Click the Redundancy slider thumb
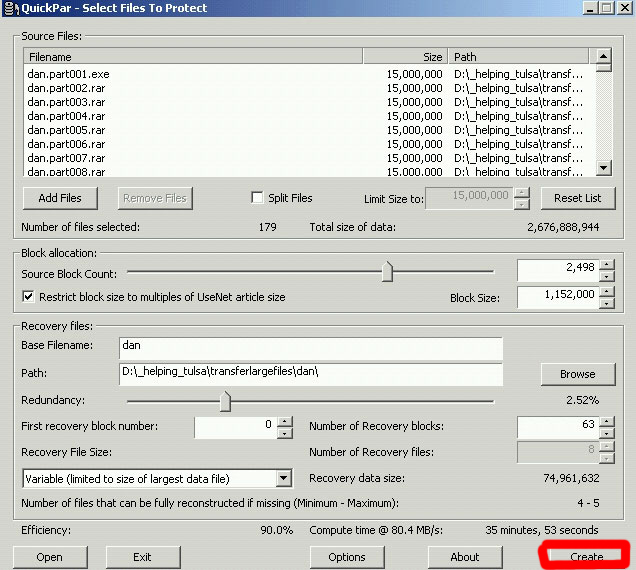This screenshot has width=636, height=570. 225,401
